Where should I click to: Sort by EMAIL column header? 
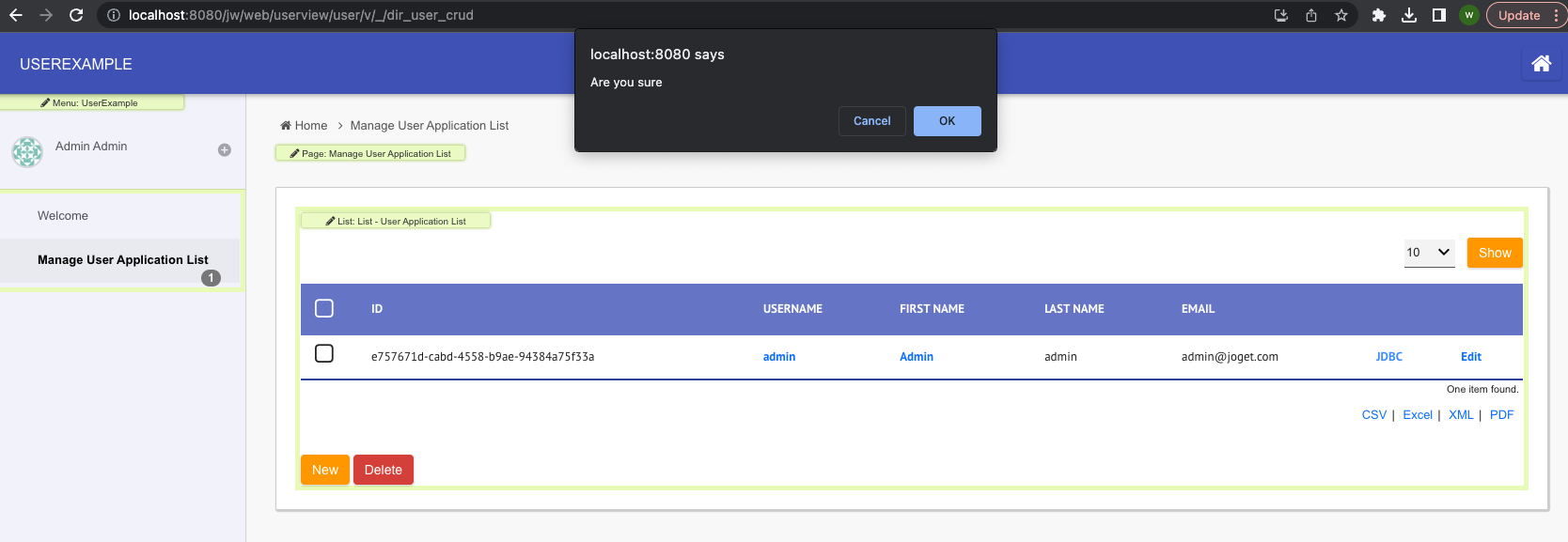point(1198,309)
